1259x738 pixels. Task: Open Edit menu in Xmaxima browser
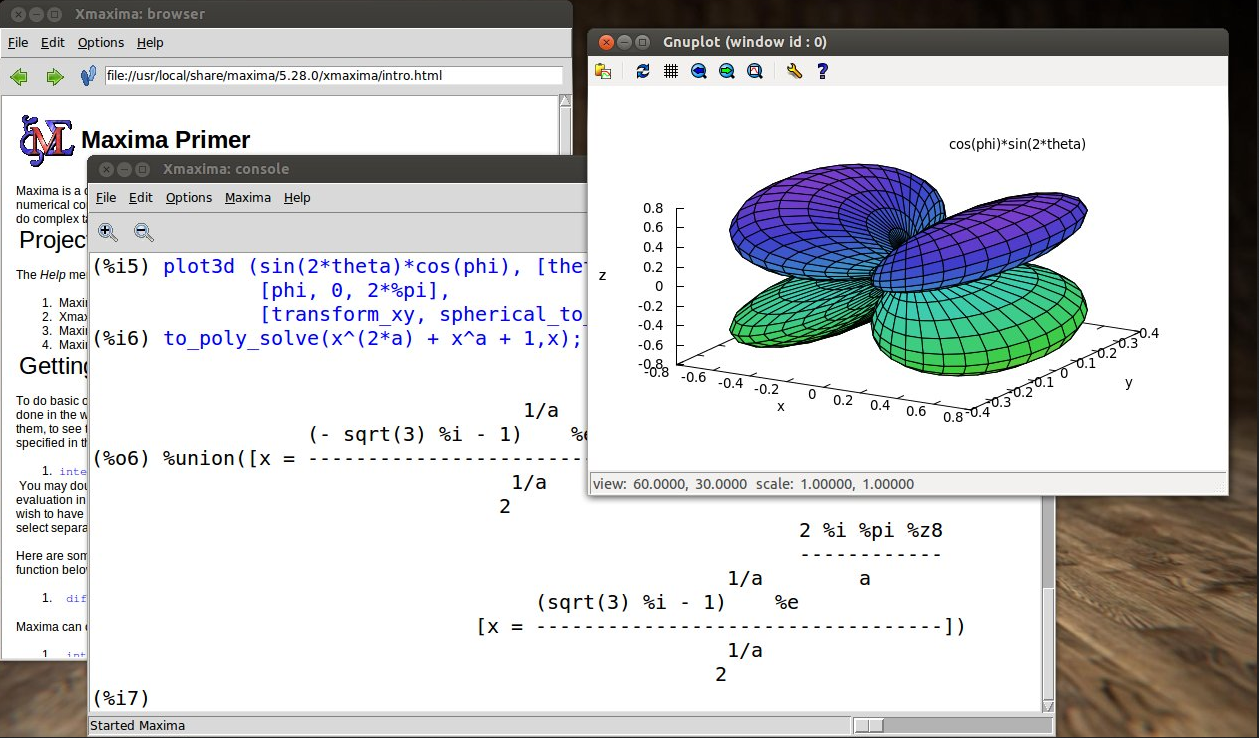pos(53,42)
